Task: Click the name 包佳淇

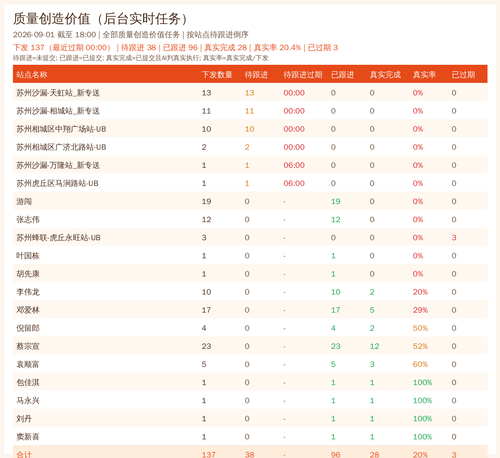Action: 28,382
